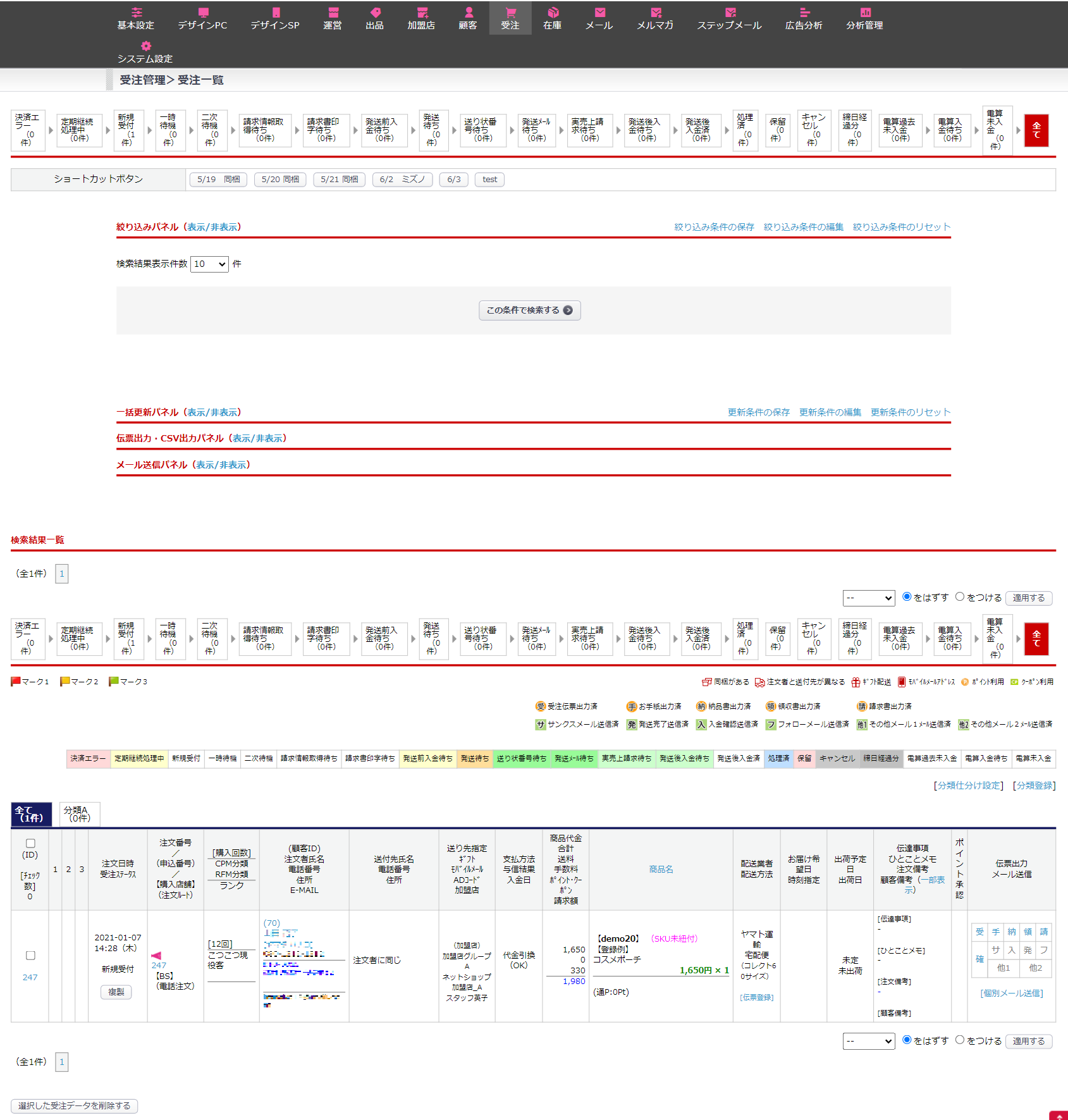Click the 領 receipt icon in the order row
1068x1120 pixels.
click(1028, 932)
